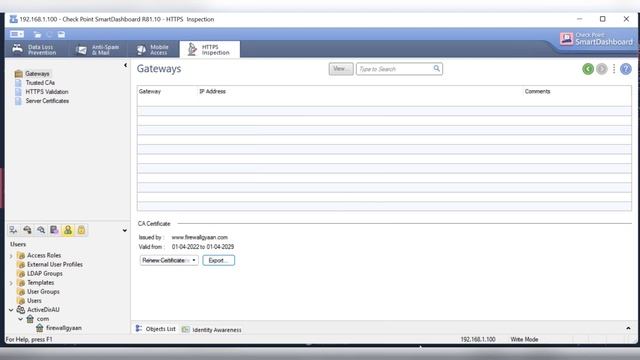Select the HTTPS Inspection tab

click(209, 49)
